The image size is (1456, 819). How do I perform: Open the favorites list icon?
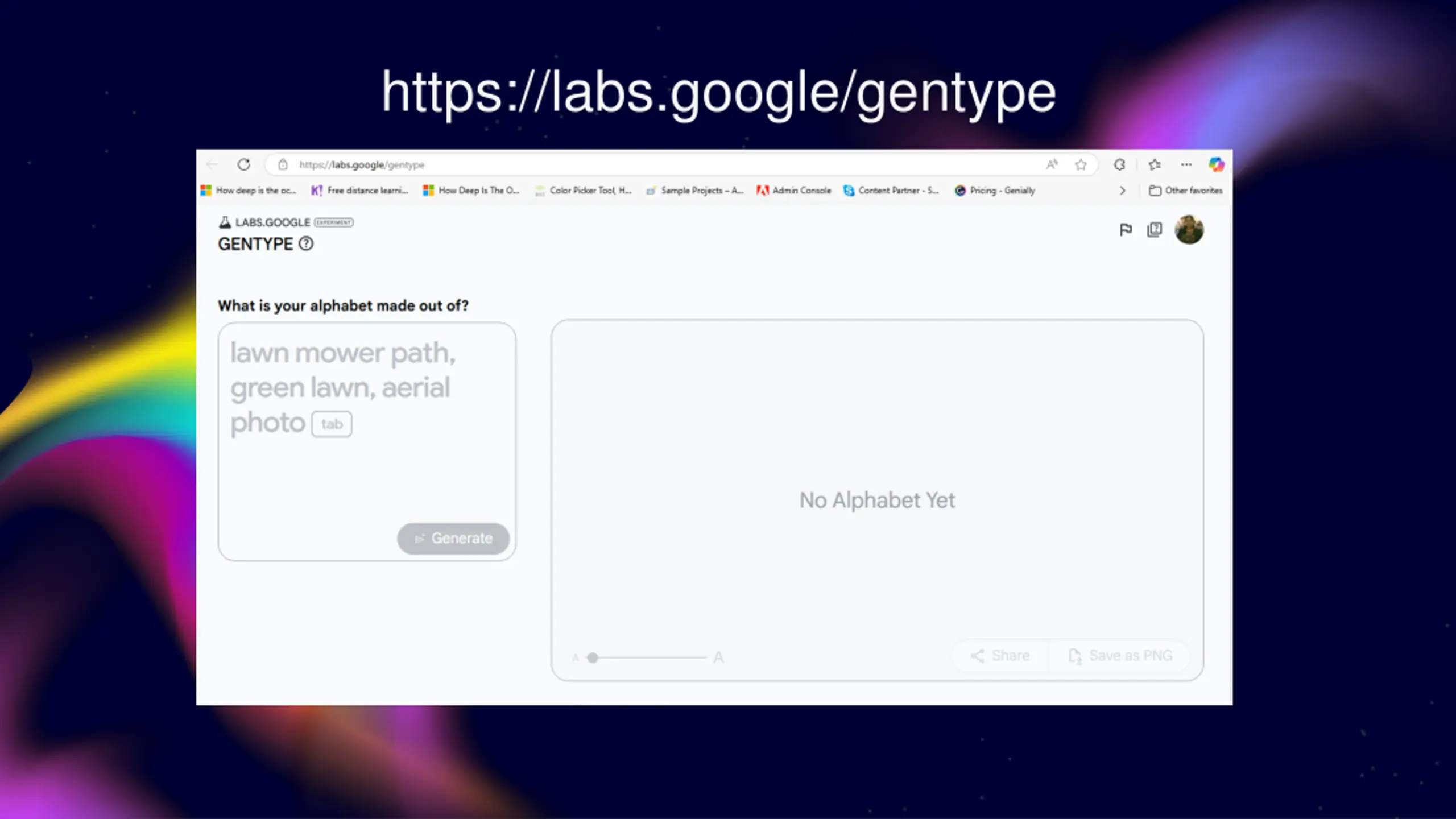(x=1154, y=164)
